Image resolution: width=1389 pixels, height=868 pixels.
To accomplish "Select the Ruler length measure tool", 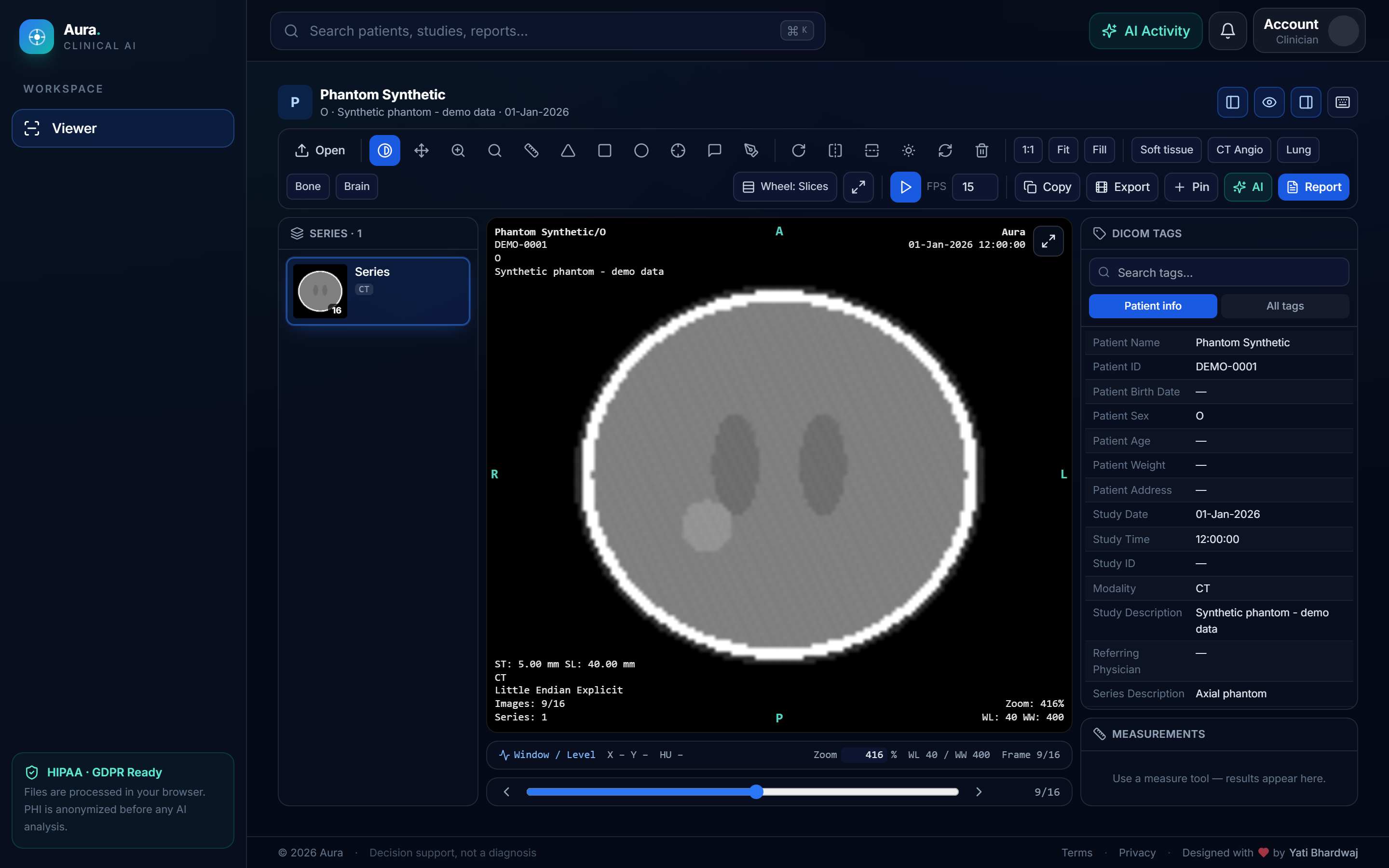I will coord(531,150).
